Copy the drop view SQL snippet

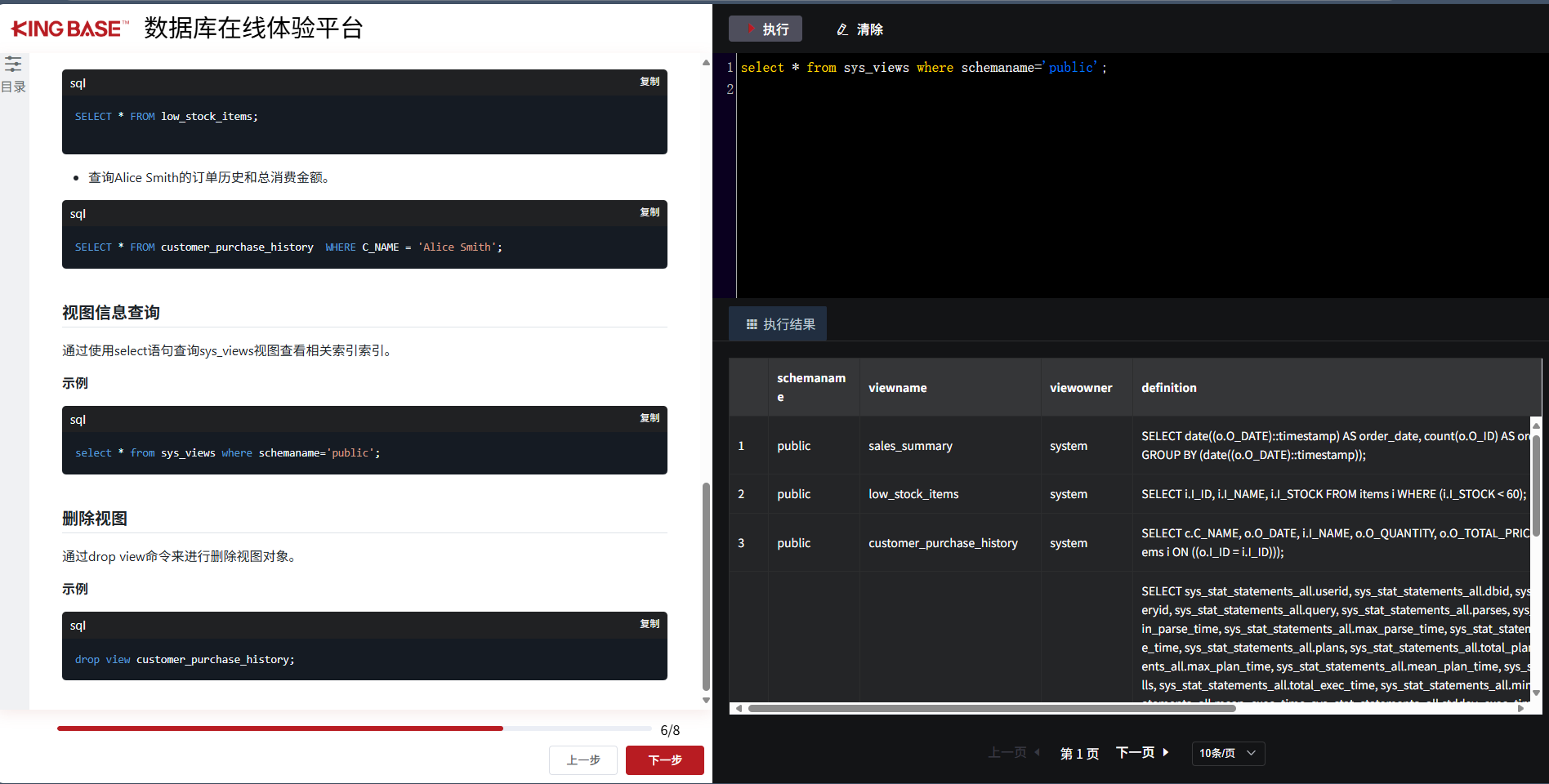click(x=650, y=624)
